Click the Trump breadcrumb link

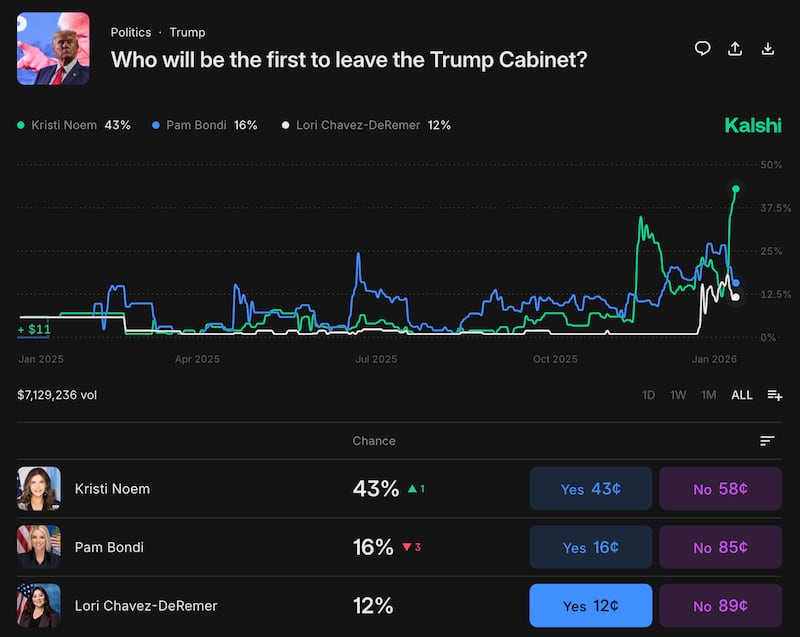point(189,32)
